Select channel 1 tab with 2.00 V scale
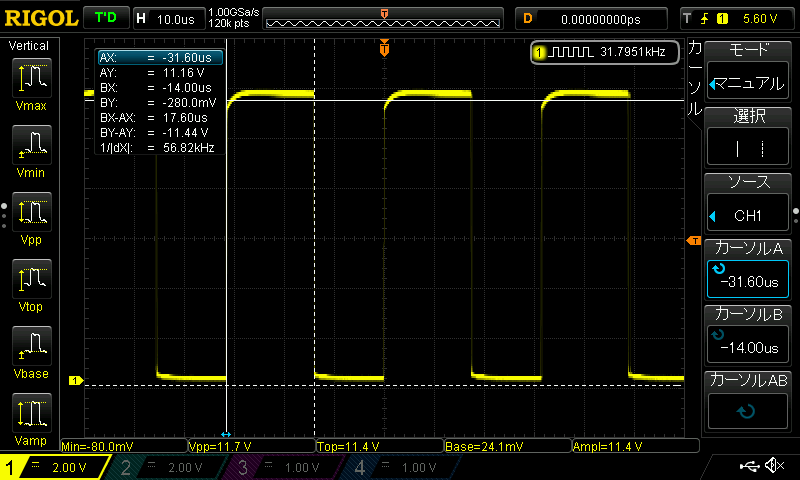Screen dimensions: 800x480 point(55,467)
